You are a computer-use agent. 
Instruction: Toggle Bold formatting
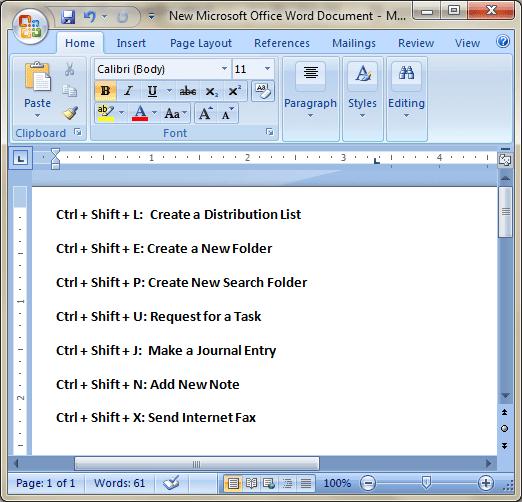105,91
